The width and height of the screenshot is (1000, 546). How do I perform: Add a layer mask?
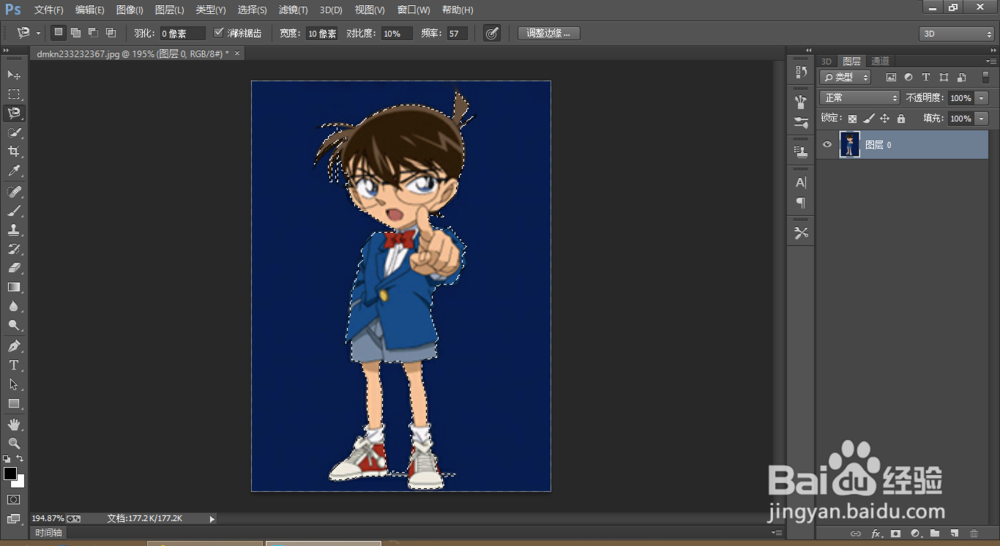(x=895, y=533)
